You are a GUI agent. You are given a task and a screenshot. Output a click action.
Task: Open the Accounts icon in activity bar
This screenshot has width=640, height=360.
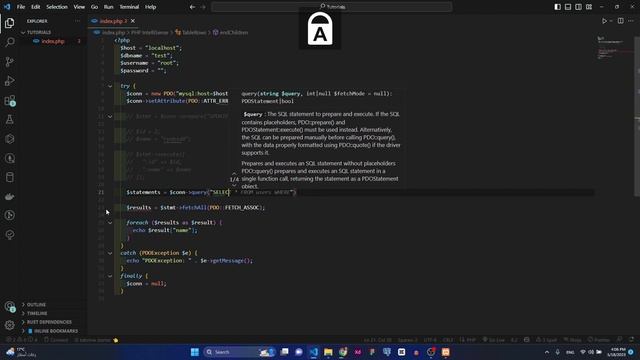tap(9, 306)
